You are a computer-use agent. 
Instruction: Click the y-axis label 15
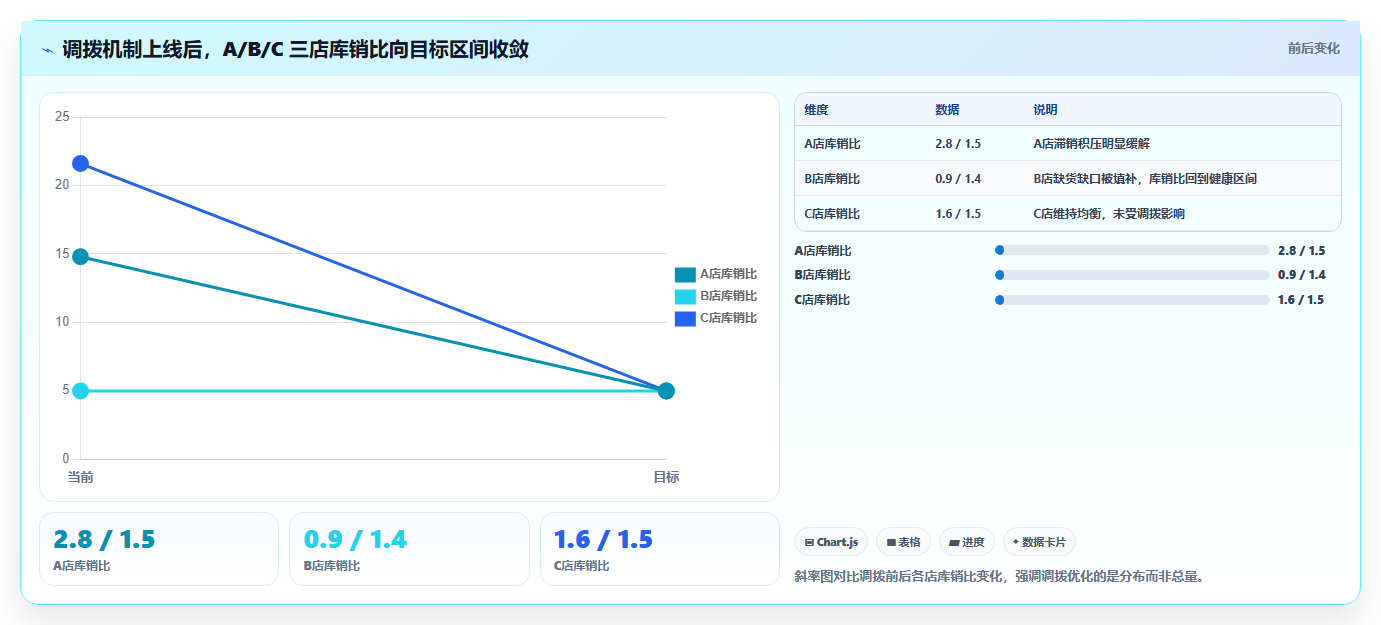click(x=62, y=254)
